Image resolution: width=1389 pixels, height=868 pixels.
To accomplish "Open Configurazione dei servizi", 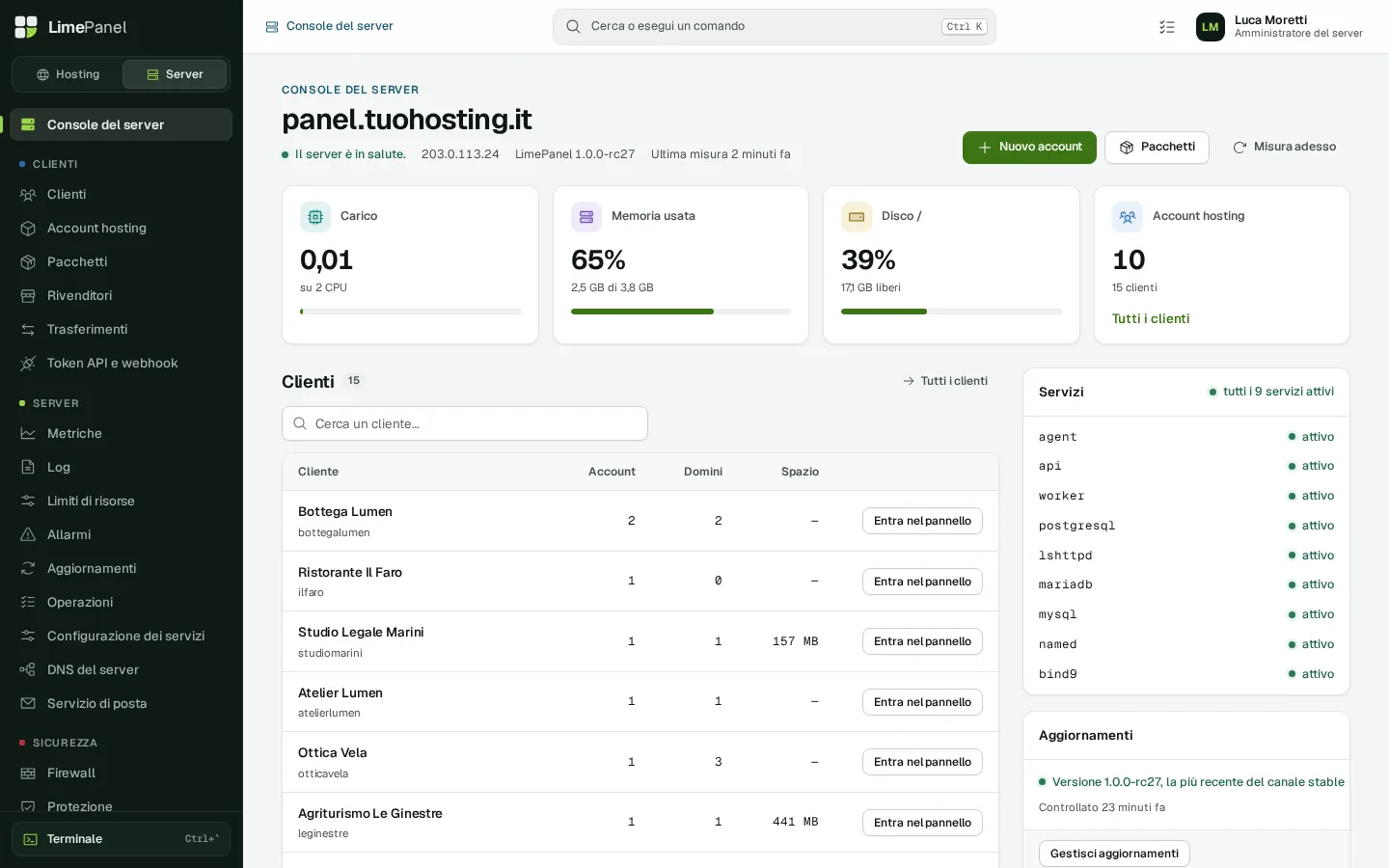I will [121, 637].
